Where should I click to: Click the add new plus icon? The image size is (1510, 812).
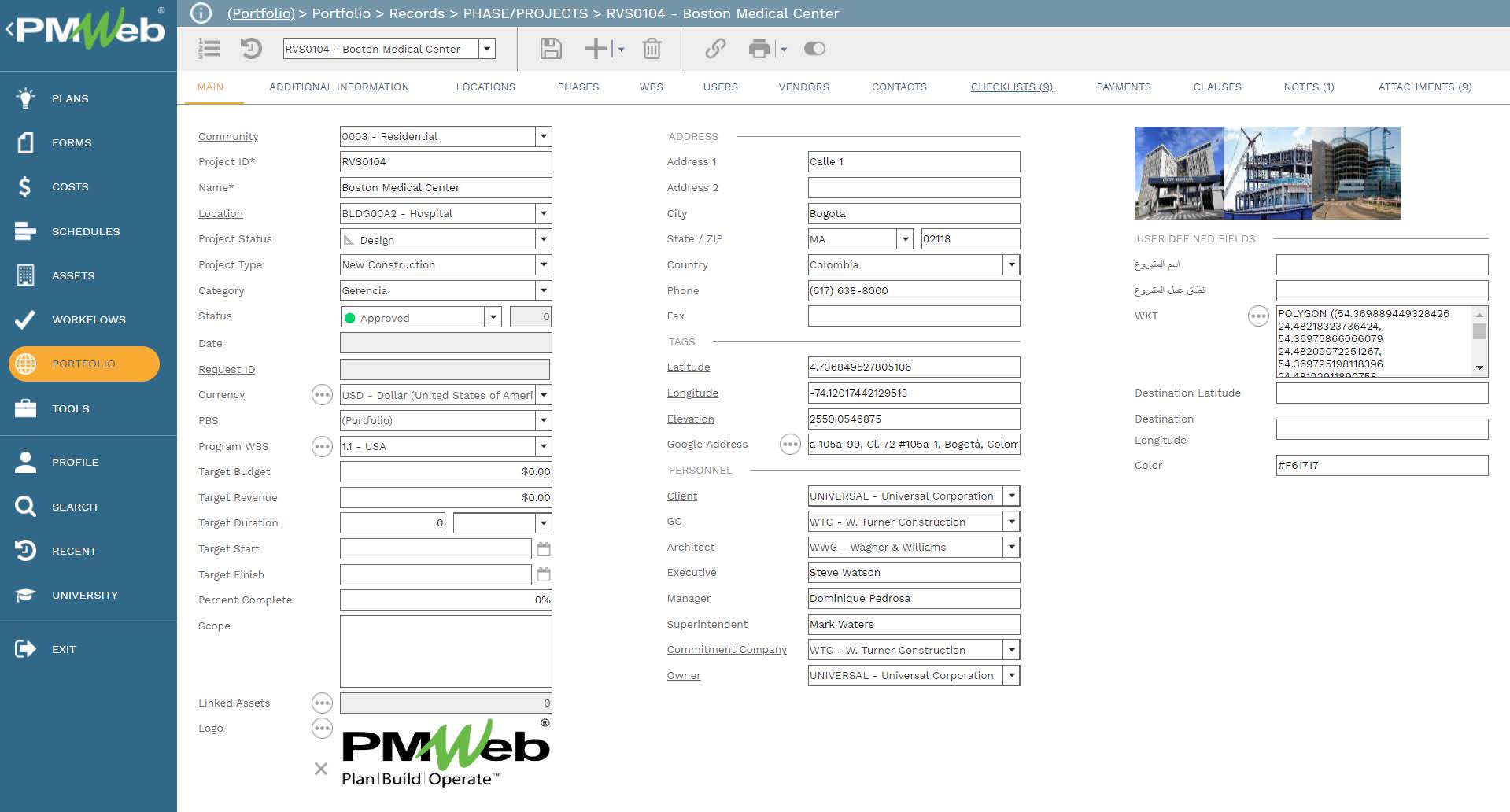point(596,49)
